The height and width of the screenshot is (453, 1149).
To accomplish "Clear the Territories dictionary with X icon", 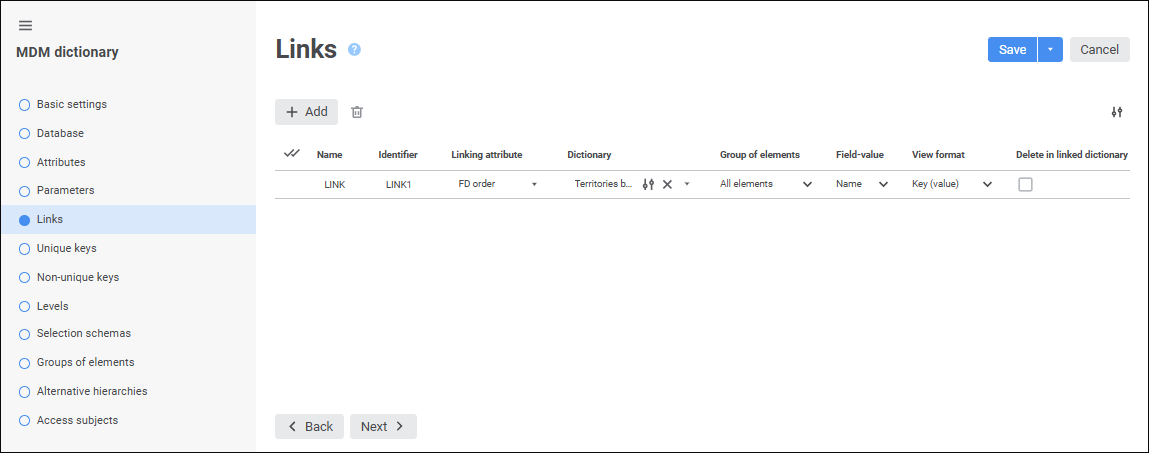I will tap(667, 184).
